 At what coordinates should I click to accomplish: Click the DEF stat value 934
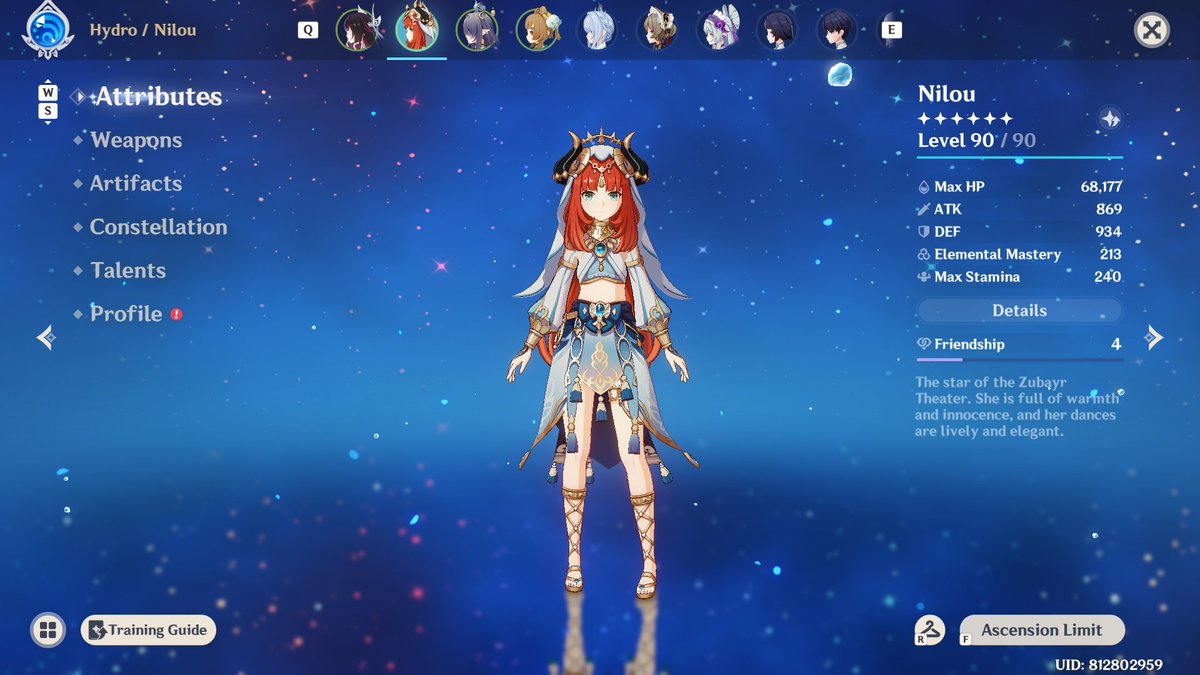tap(1109, 232)
